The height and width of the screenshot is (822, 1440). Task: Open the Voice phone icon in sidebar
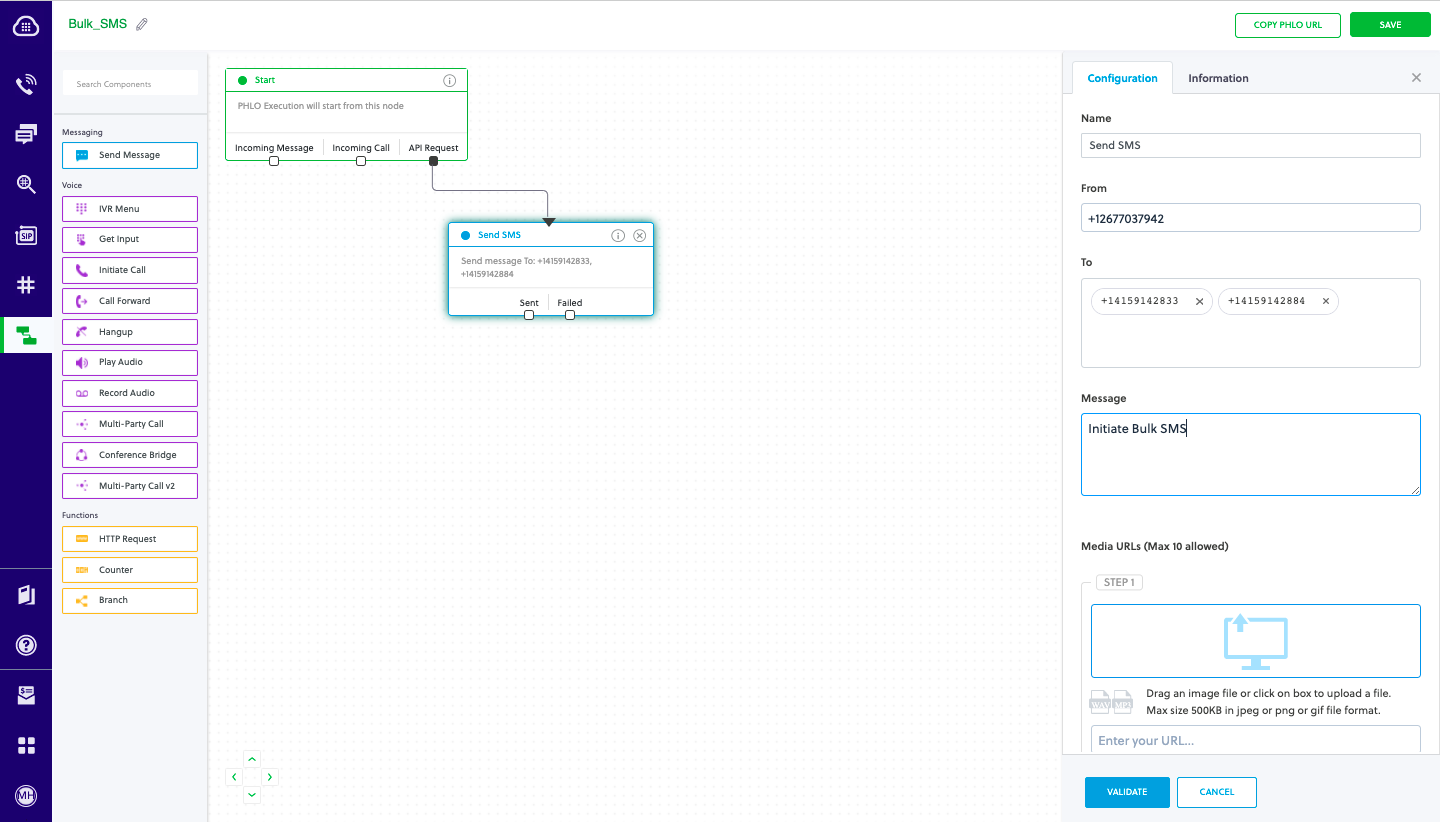tap(26, 85)
